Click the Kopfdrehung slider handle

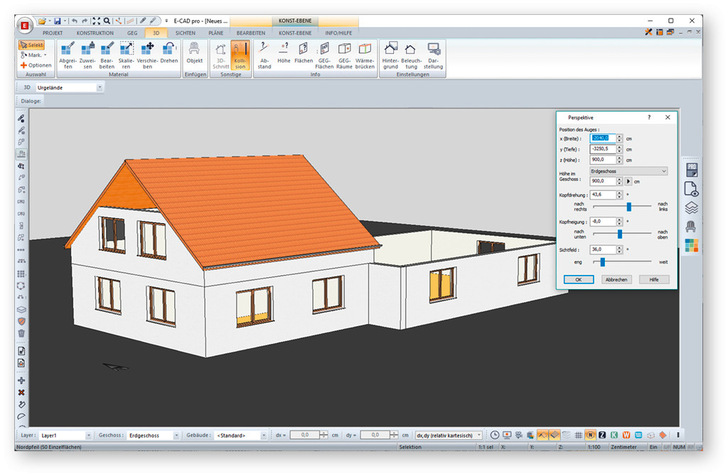[x=629, y=206]
